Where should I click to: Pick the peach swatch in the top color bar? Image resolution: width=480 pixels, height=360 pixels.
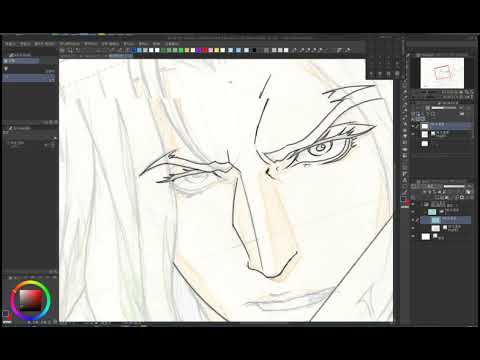point(187,50)
